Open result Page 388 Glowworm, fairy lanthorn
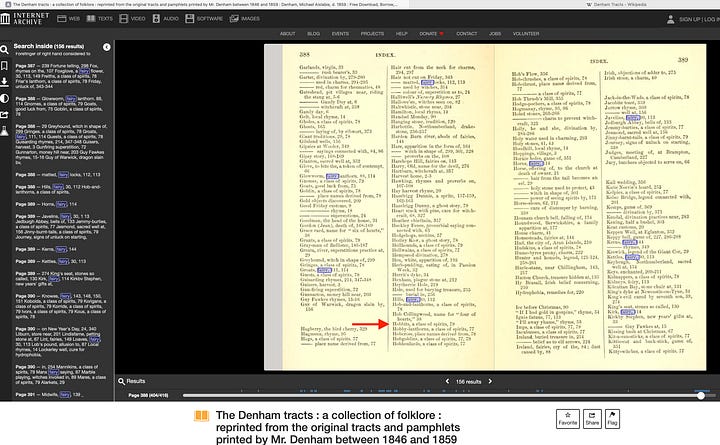Image resolution: width=720 pixels, height=445 pixels. pos(60,107)
